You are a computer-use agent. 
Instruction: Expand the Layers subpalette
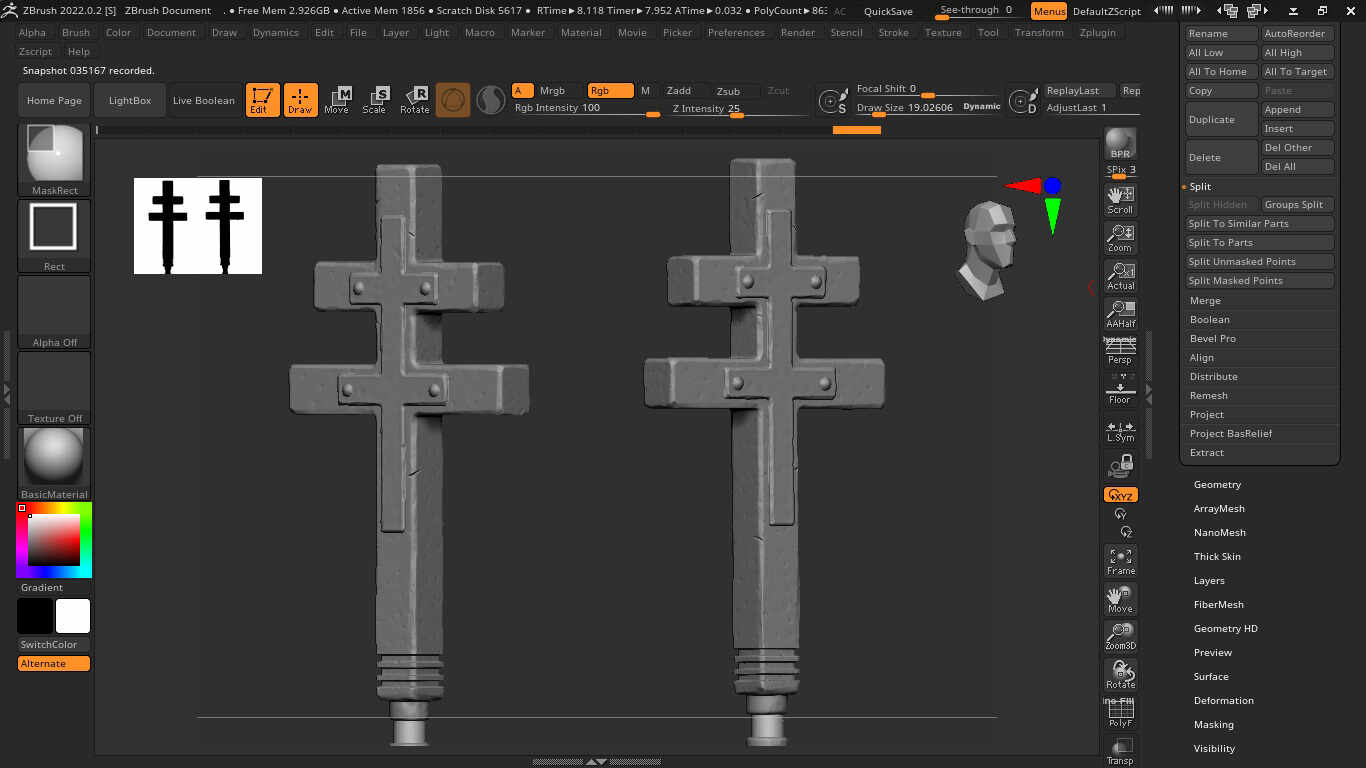(1209, 581)
